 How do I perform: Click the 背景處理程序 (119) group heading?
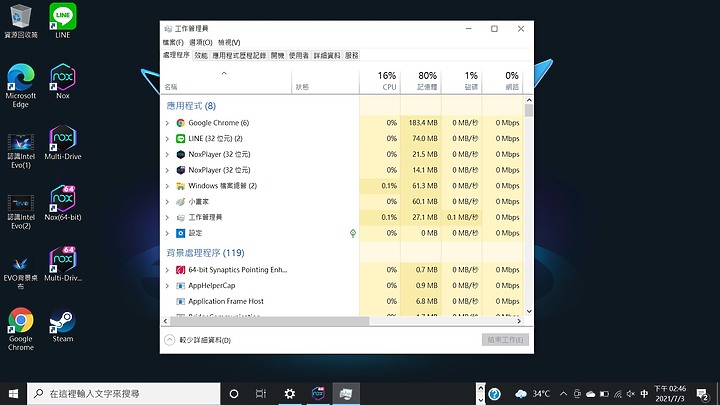tap(205, 253)
